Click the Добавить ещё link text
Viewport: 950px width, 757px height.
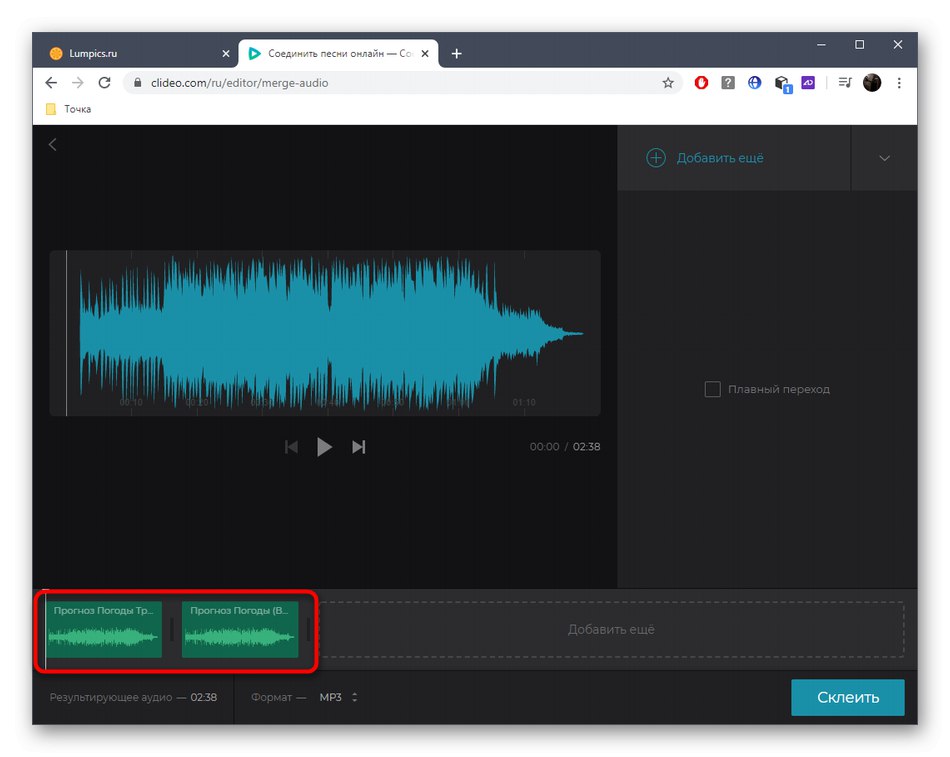(720, 158)
